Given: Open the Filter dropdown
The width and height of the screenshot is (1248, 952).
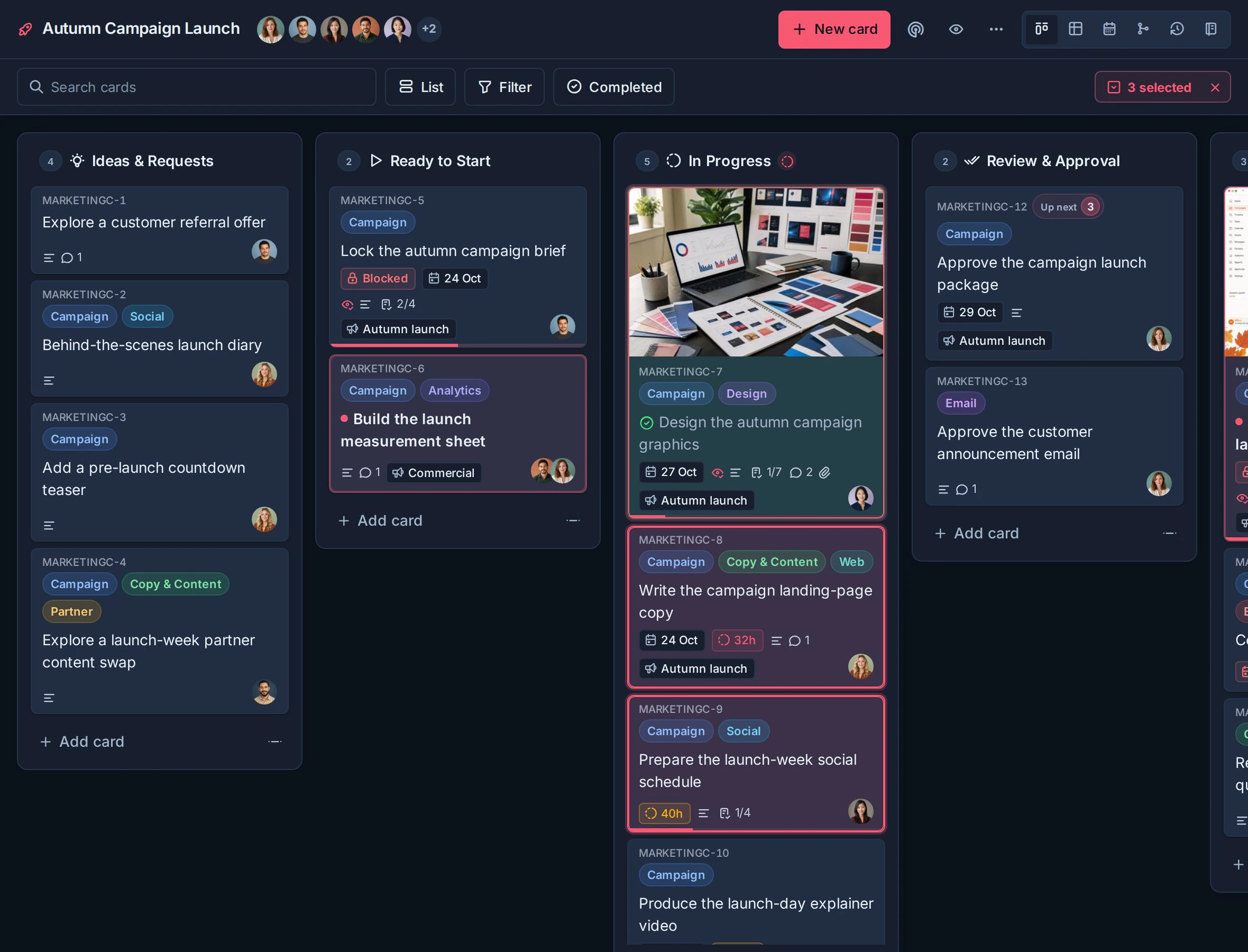Looking at the screenshot, I should [x=504, y=87].
